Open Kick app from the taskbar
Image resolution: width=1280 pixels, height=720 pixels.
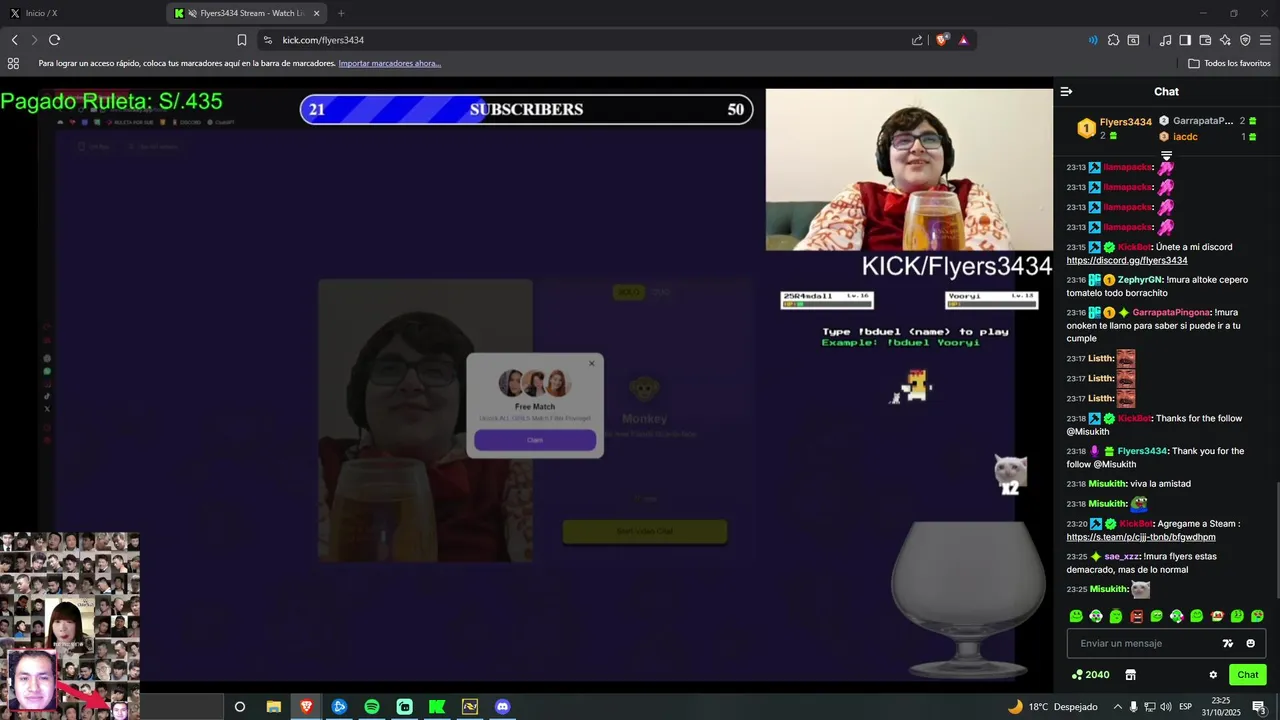(x=437, y=707)
